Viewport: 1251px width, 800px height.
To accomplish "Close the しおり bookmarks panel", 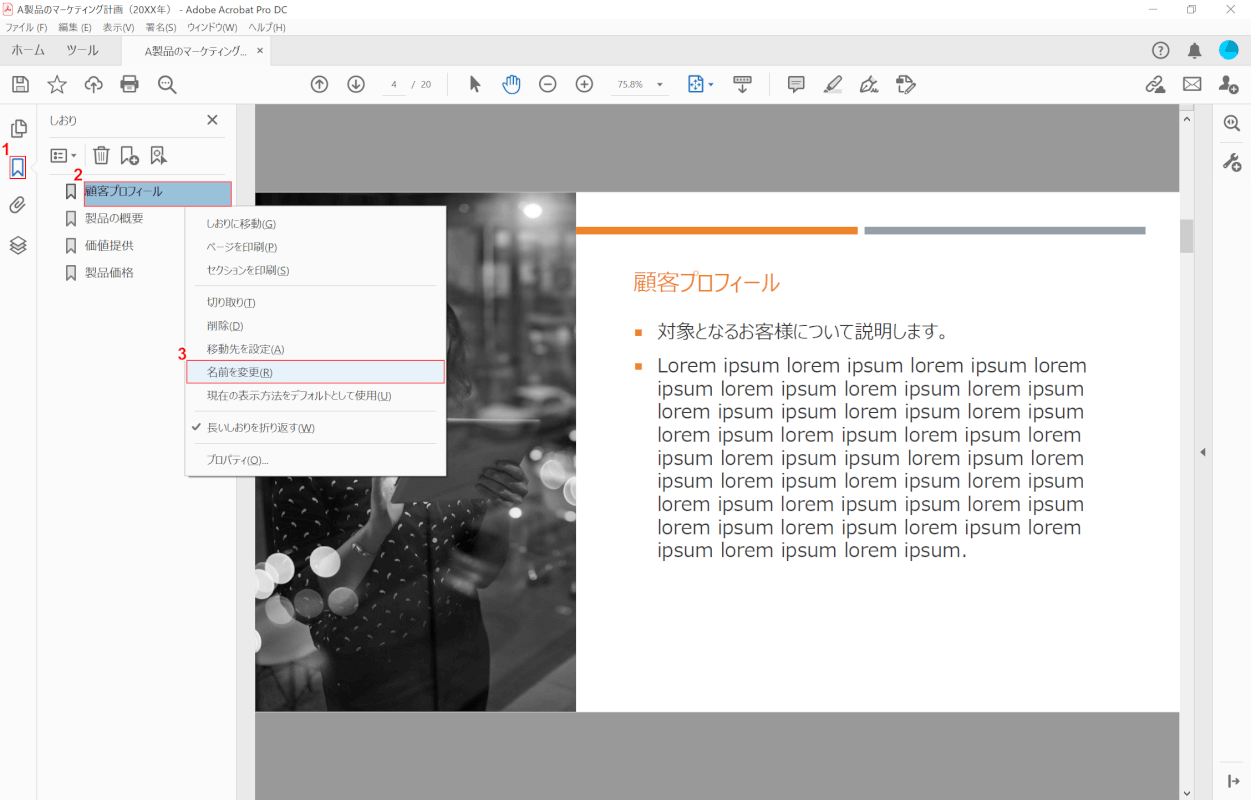I will click(x=212, y=120).
